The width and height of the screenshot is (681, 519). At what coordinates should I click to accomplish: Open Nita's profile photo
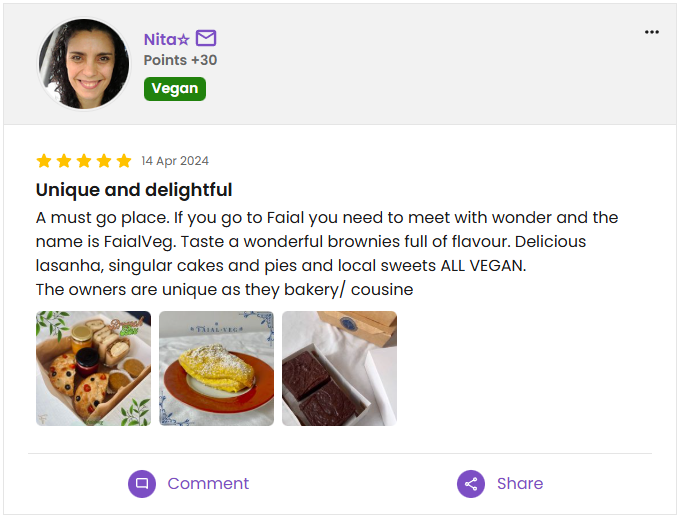click(x=84, y=64)
